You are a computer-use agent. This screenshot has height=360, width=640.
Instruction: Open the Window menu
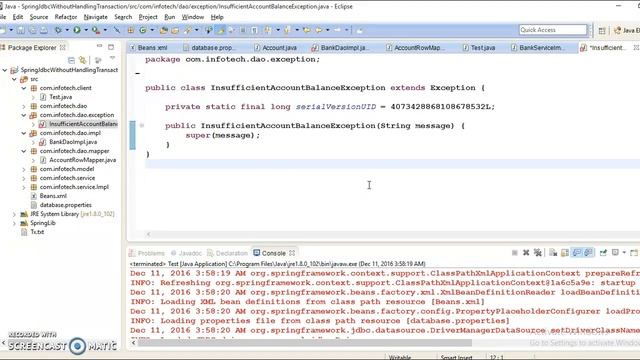193,17
